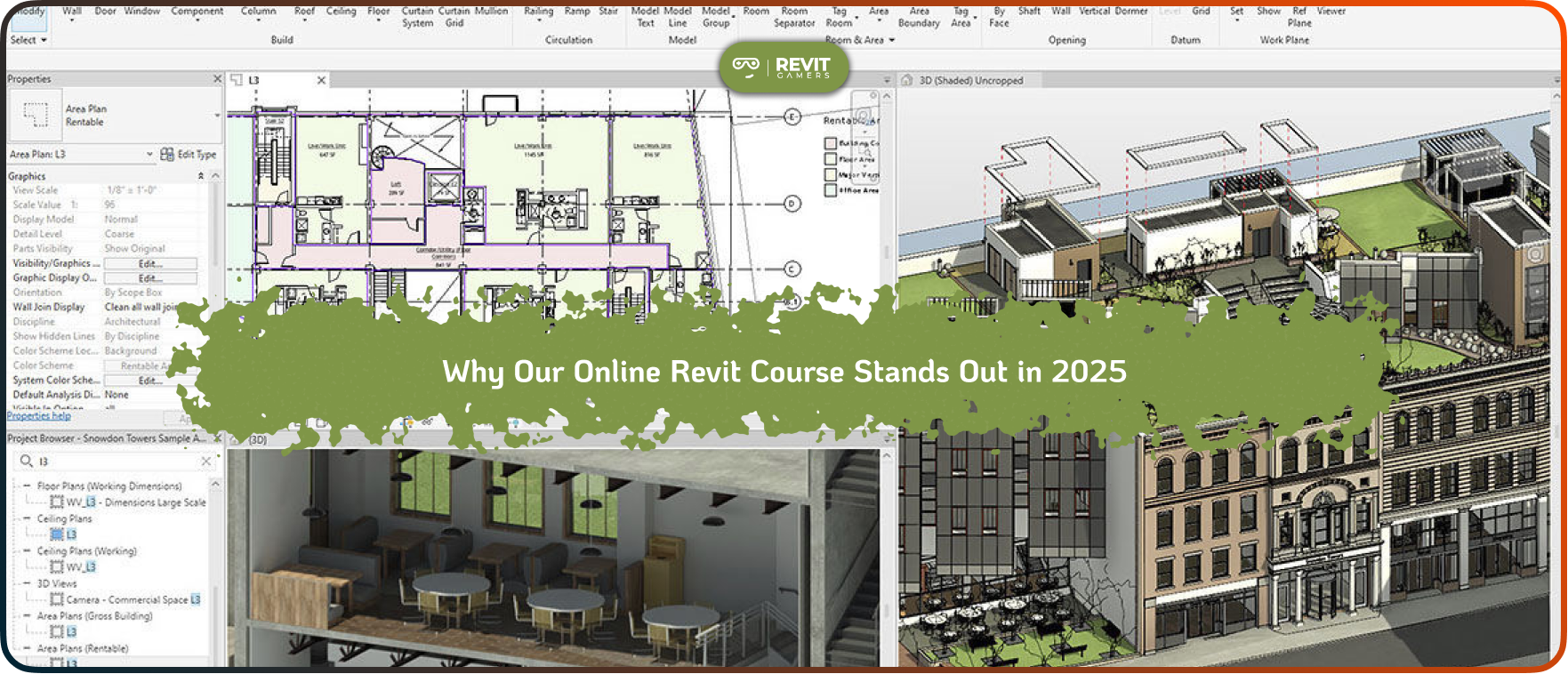Screen dimensions: 1568x674
Task: Click Edit for Graphic Display Options
Action: (x=150, y=278)
